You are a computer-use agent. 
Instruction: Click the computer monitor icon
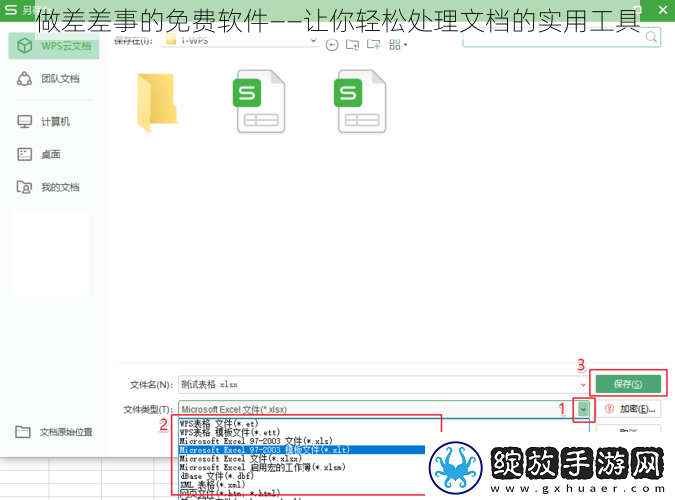tap(25, 122)
